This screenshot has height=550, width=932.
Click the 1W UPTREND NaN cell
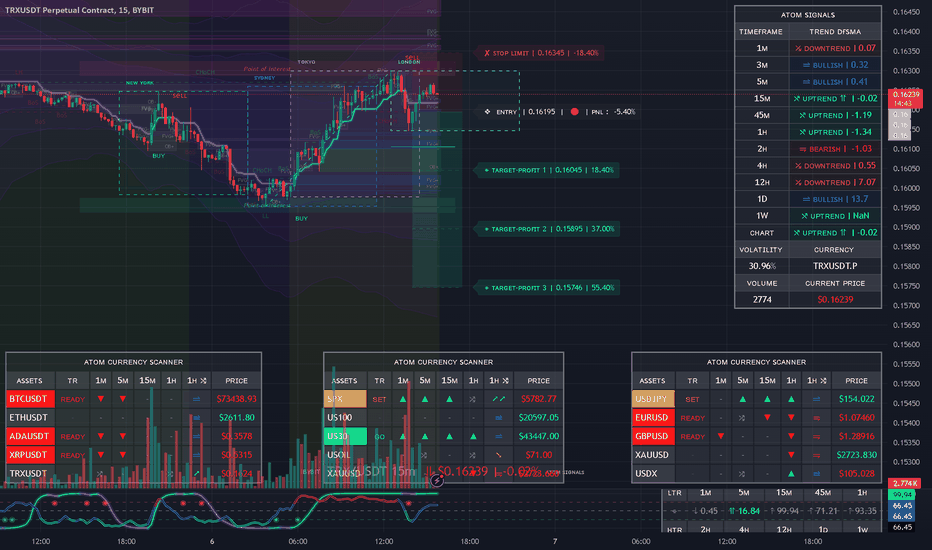[835, 216]
